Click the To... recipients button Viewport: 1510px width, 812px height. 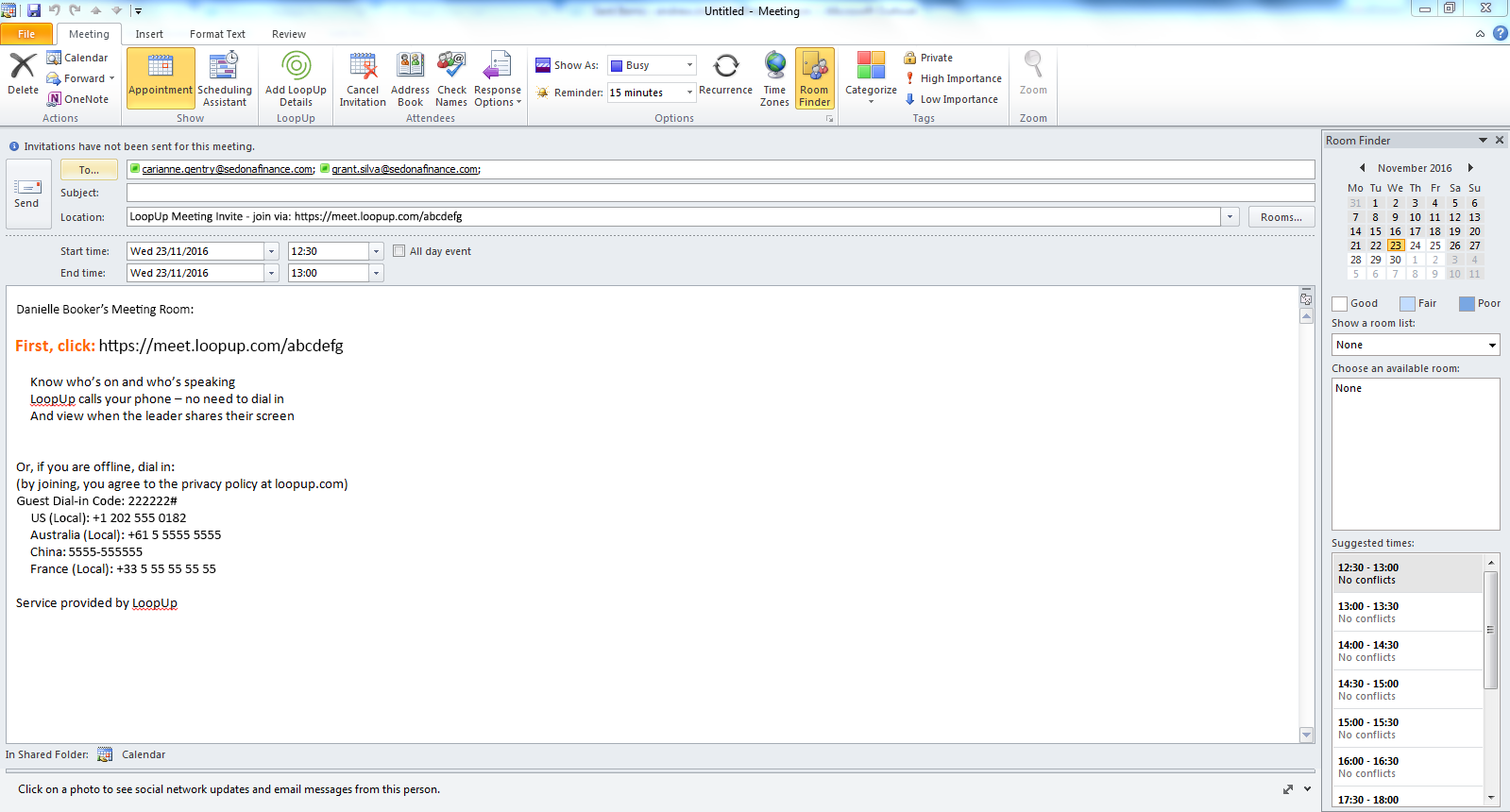(x=89, y=170)
